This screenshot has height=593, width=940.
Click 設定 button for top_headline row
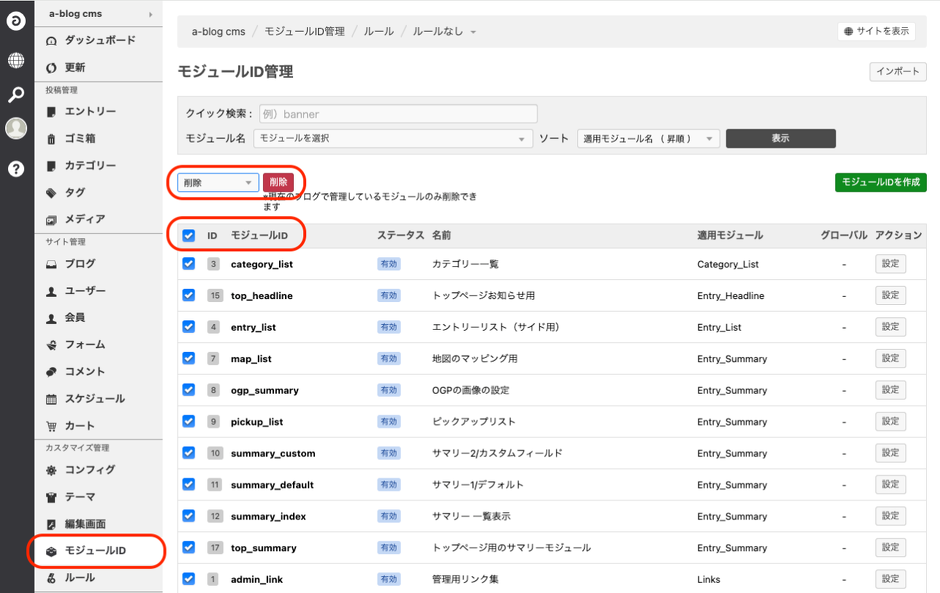890,295
